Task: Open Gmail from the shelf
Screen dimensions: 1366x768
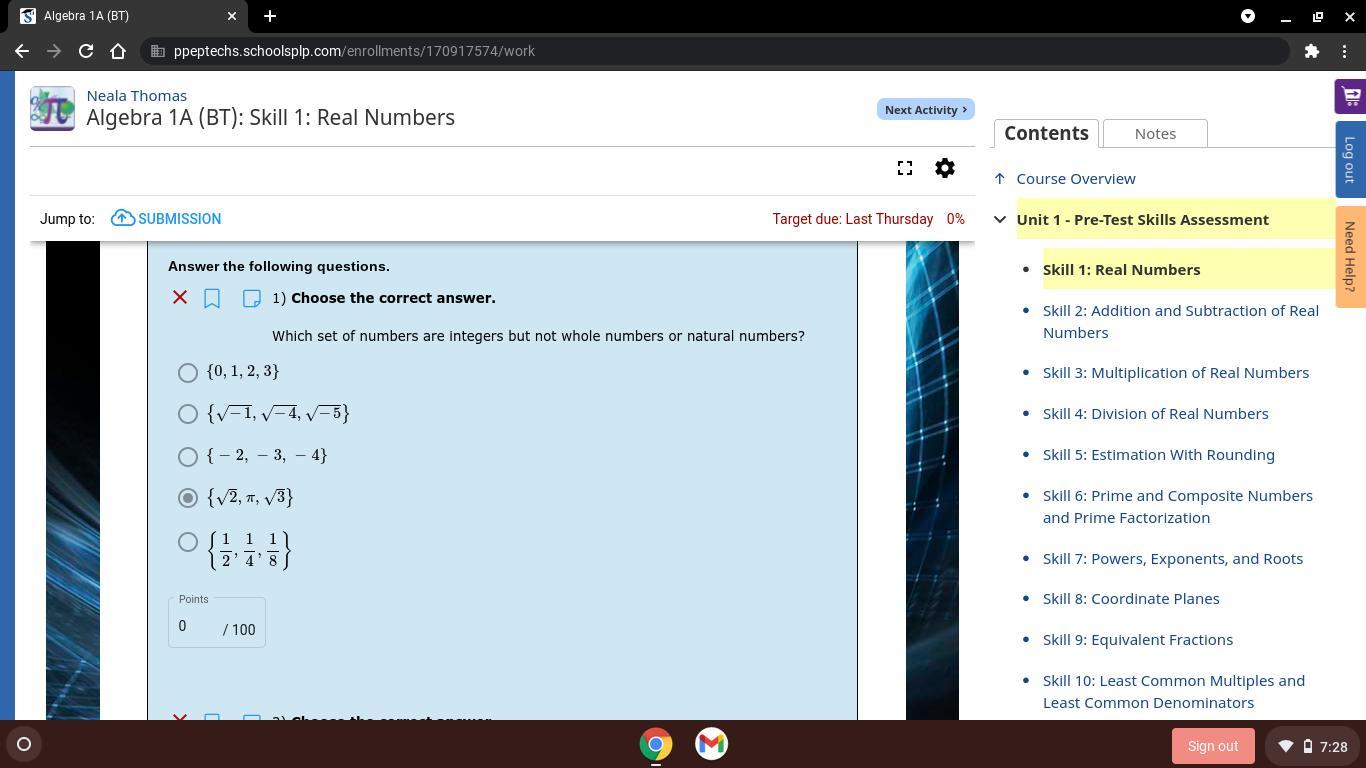Action: click(711, 744)
